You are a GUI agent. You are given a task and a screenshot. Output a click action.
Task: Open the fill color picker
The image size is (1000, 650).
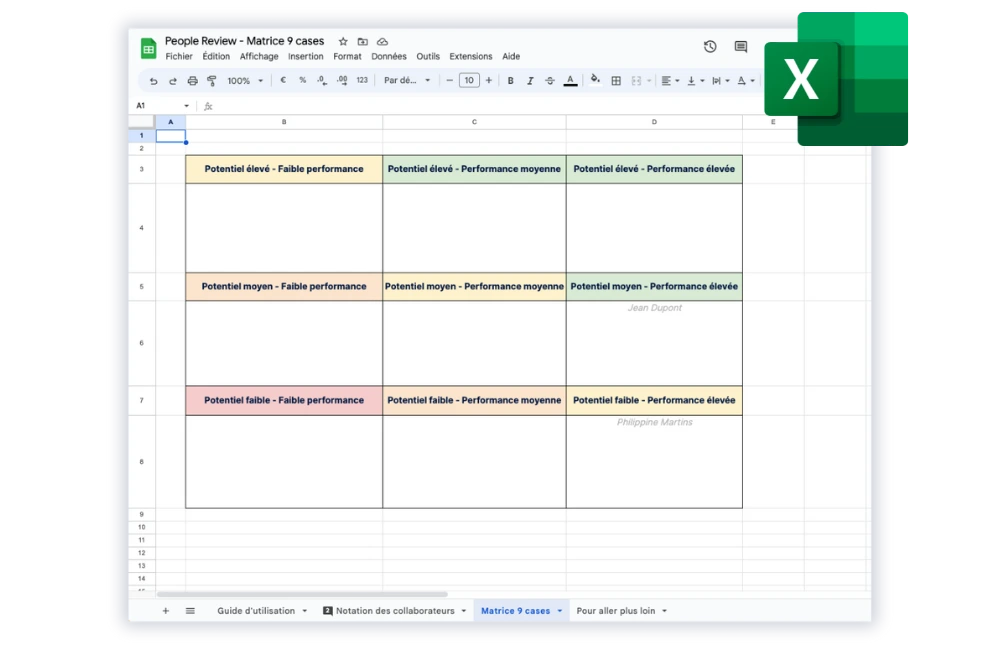click(x=595, y=80)
